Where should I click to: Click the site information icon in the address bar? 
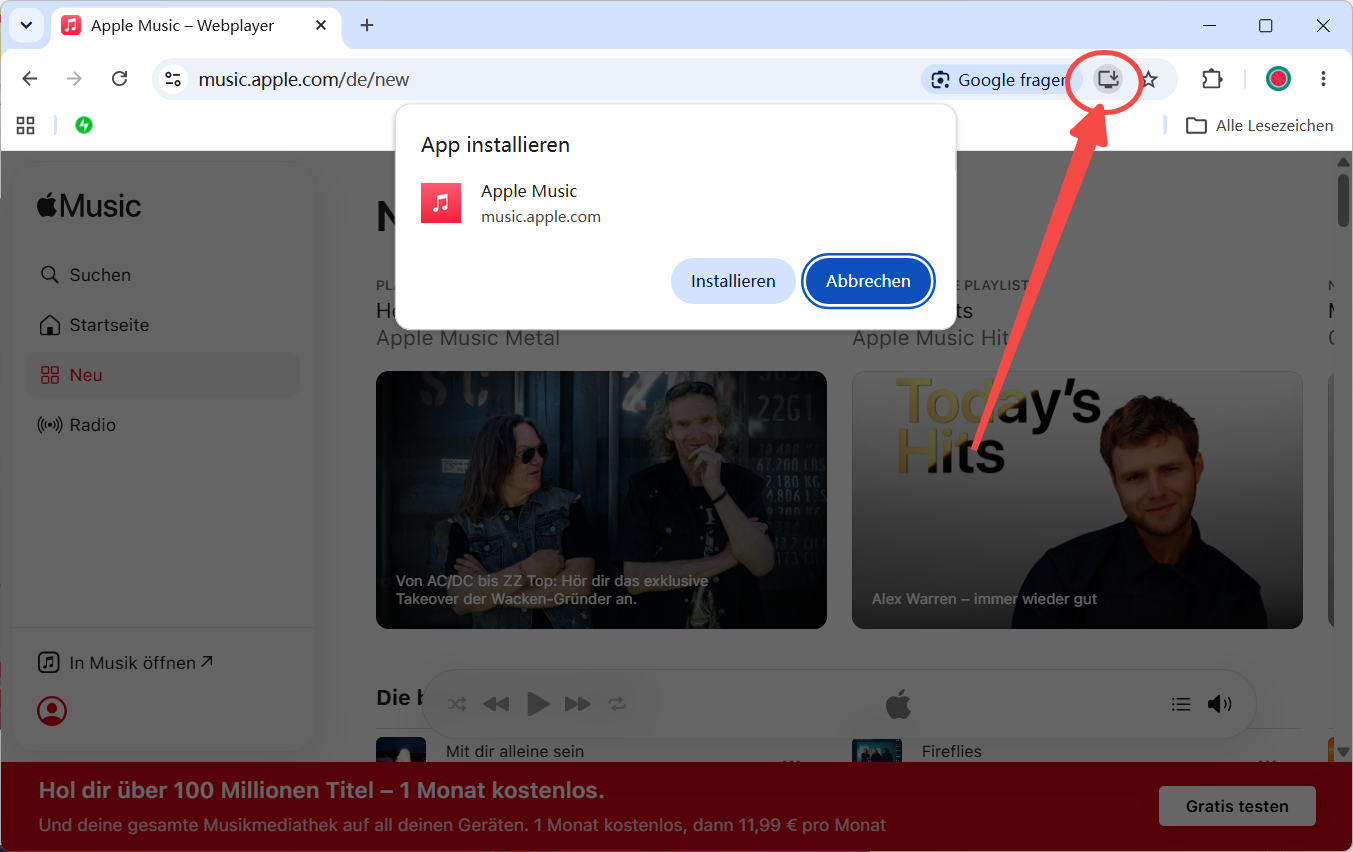tap(173, 79)
